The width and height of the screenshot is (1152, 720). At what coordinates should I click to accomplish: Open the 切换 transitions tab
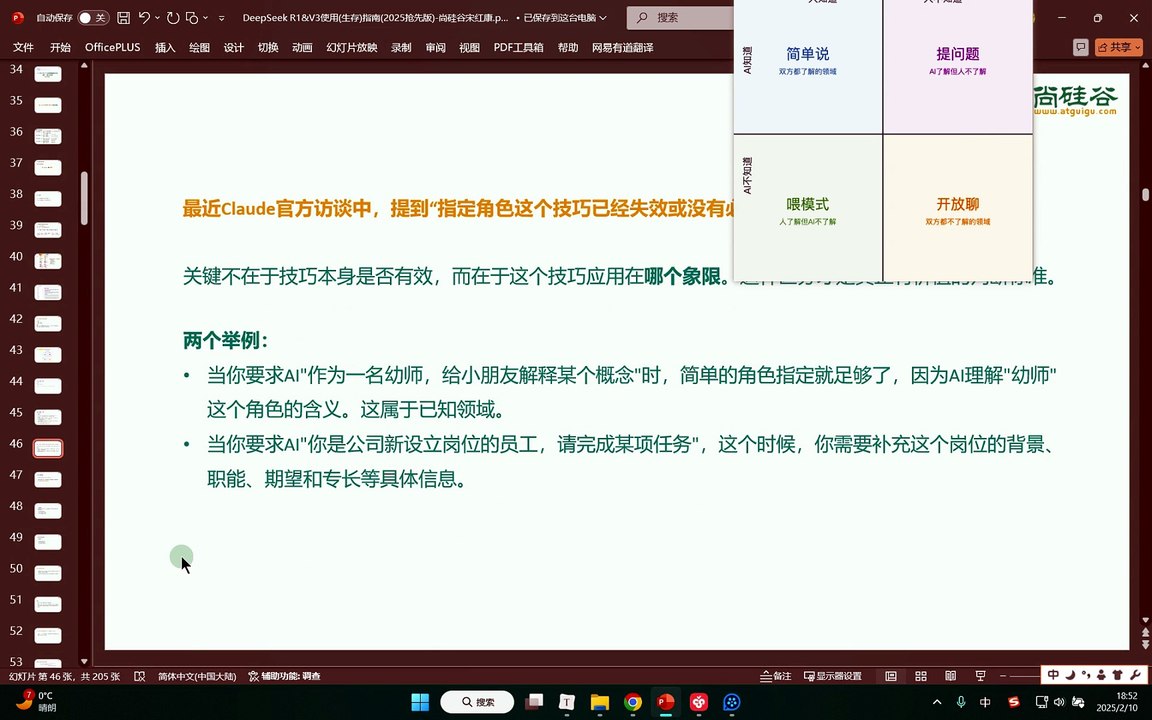(268, 47)
